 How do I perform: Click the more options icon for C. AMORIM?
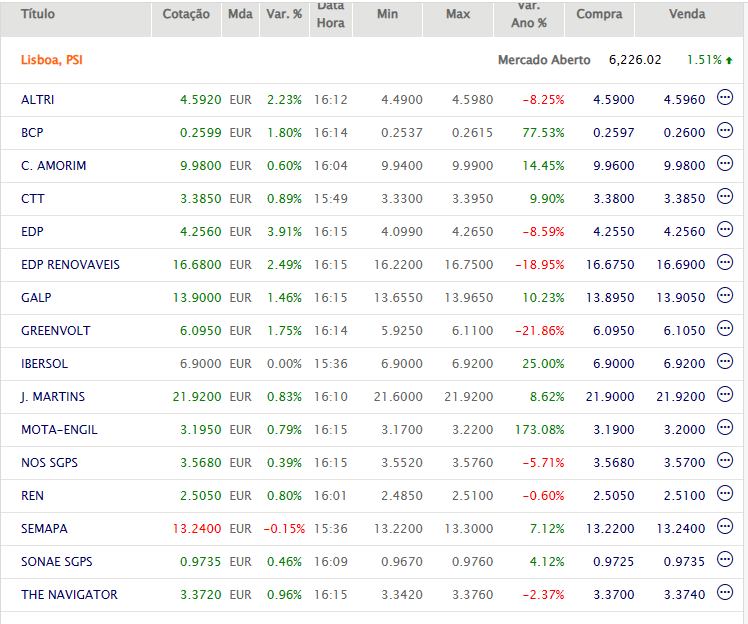click(x=725, y=164)
